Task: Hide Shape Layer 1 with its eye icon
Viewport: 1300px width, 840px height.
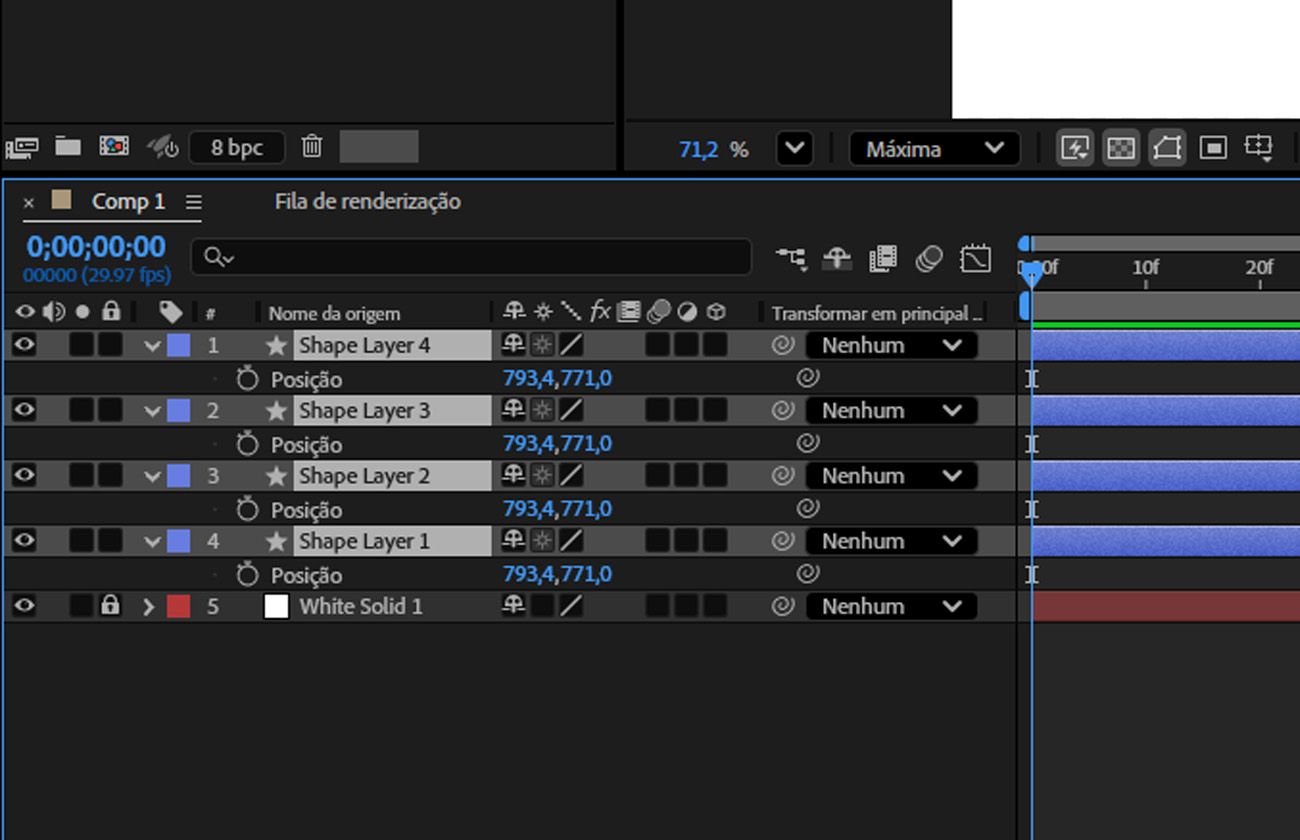Action: click(24, 541)
